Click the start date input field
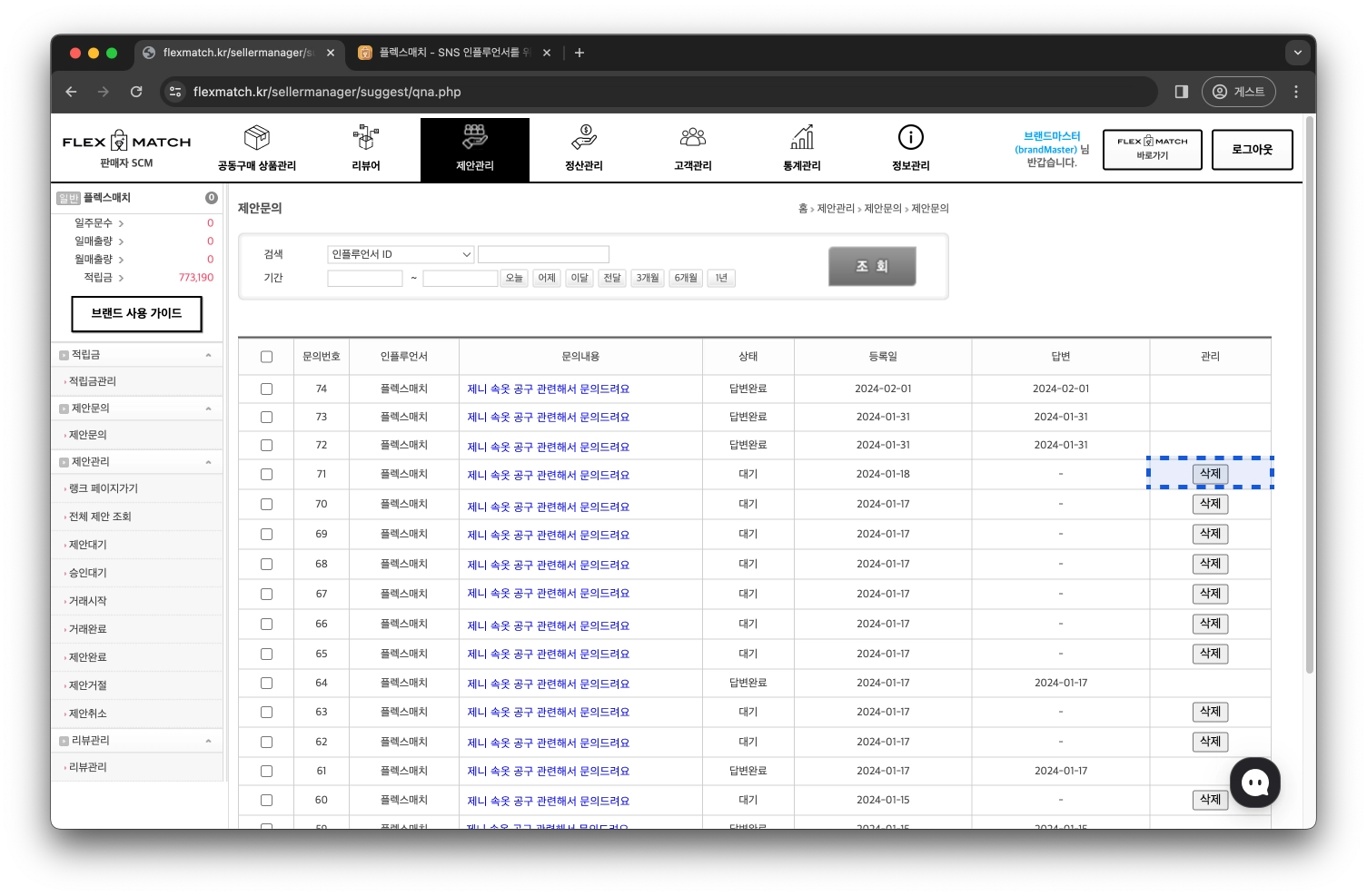1367x896 pixels. point(365,278)
